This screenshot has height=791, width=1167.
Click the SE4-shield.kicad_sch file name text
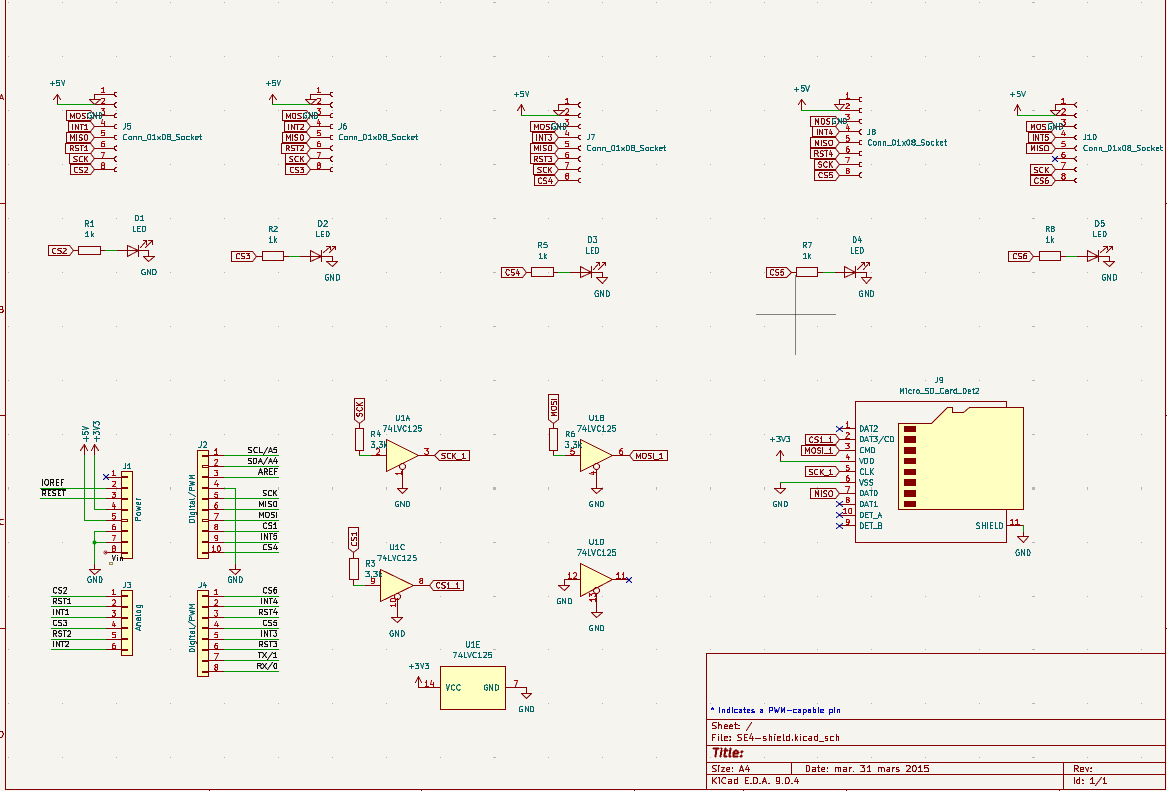coord(779,739)
